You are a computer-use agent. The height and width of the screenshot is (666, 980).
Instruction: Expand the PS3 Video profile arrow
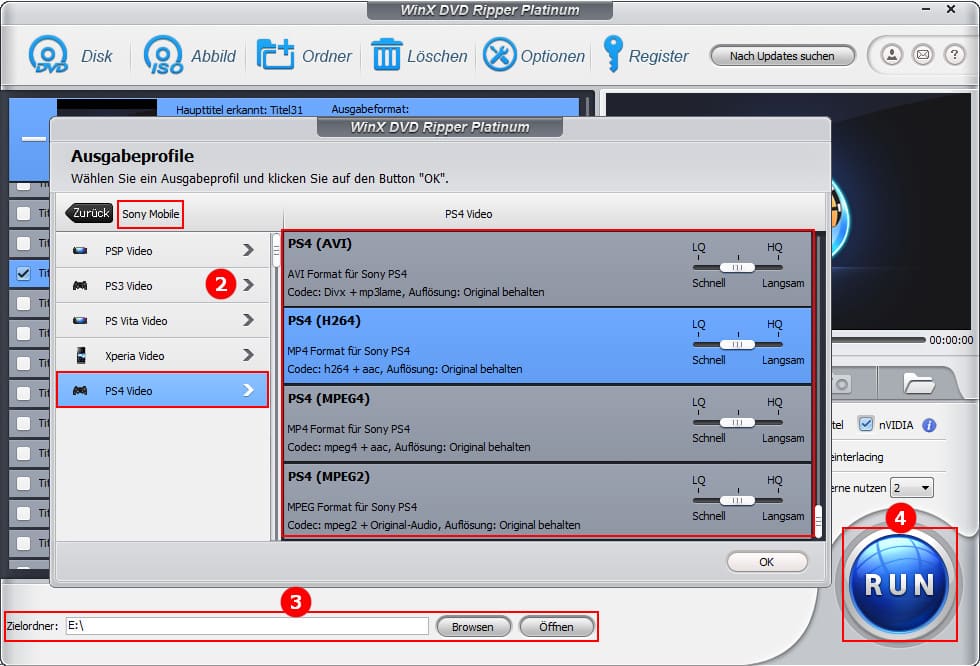coord(248,286)
